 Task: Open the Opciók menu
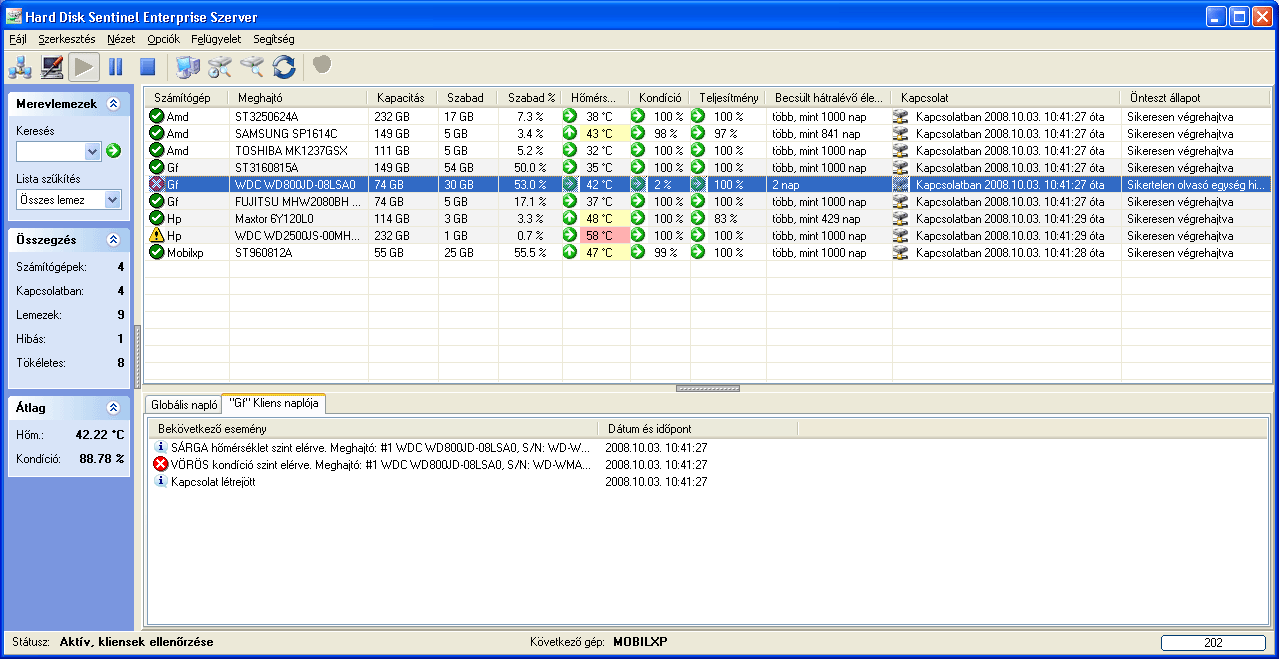[163, 39]
